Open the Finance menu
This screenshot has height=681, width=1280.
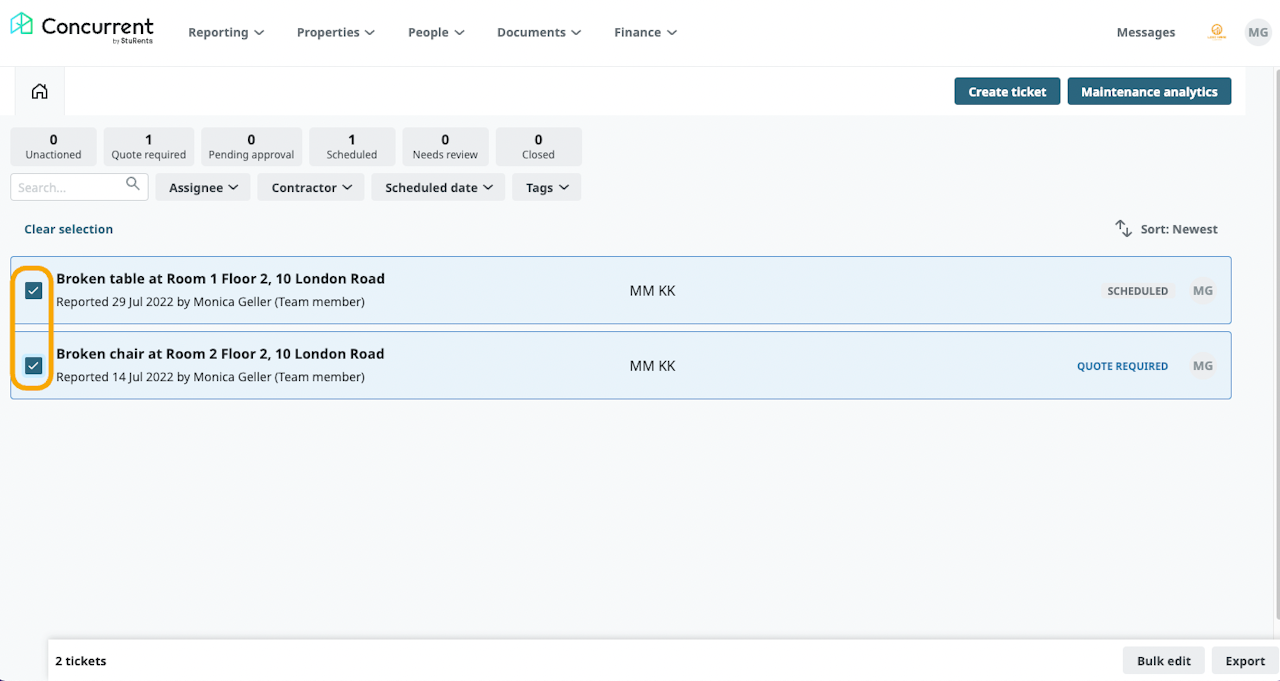click(645, 33)
